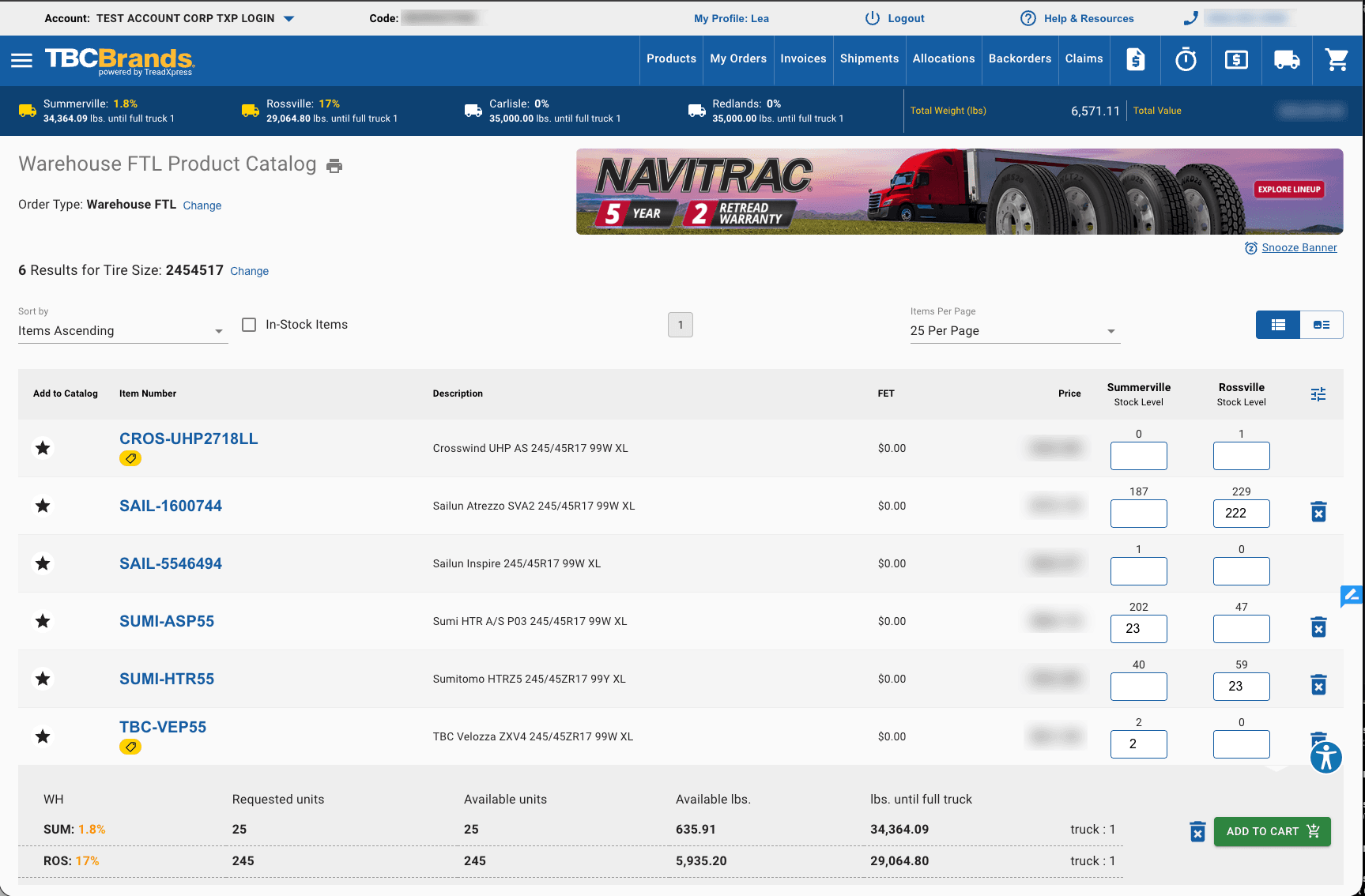Click the phone icon in top bar
This screenshot has height=896, width=1365.
click(x=1191, y=17)
